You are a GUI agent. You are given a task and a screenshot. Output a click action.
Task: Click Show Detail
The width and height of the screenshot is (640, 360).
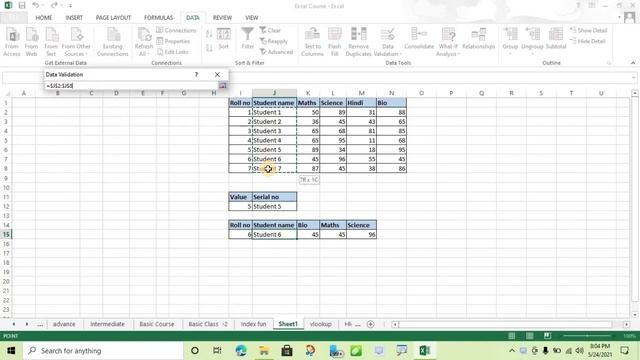589,31
